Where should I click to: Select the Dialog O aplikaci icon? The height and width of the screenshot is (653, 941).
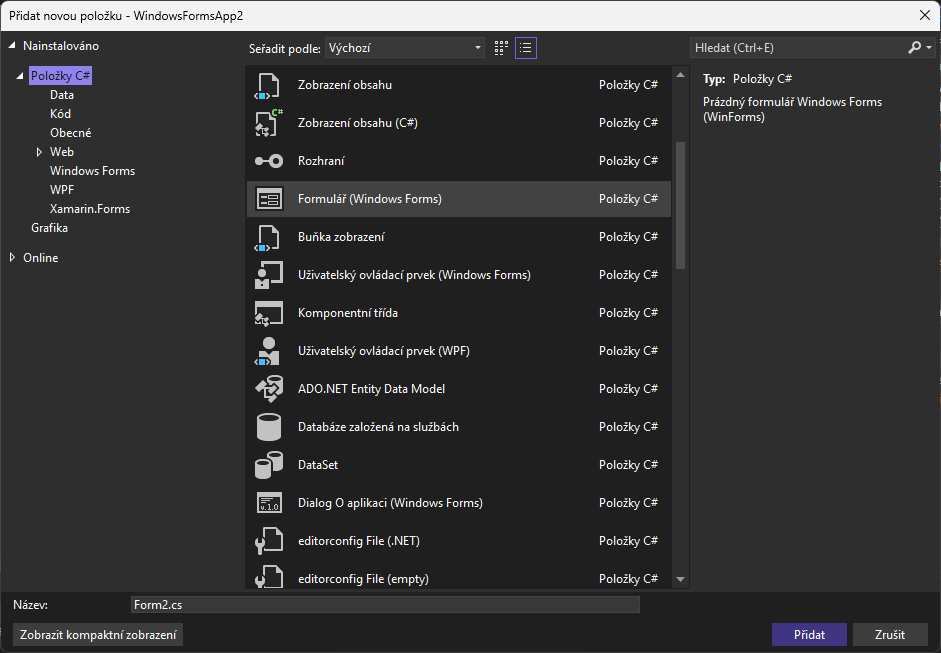point(269,503)
